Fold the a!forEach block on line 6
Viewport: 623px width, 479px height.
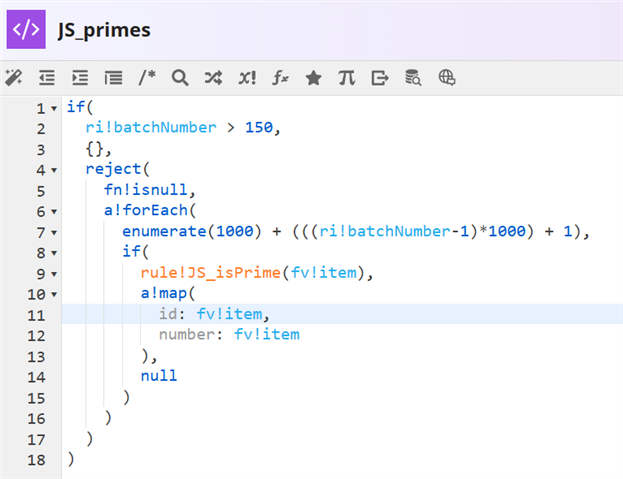pyautogui.click(x=54, y=211)
